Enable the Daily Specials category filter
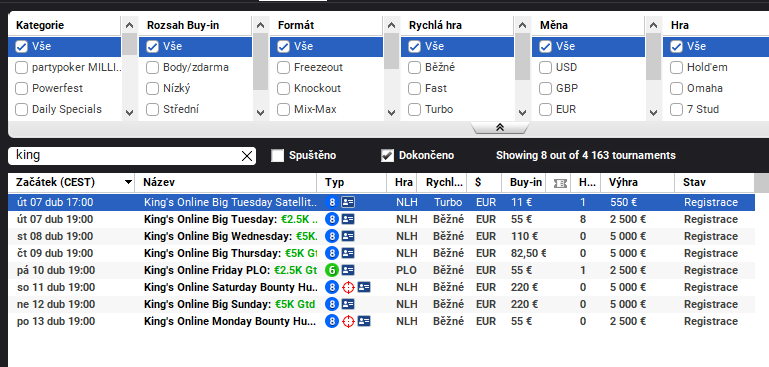769x367 pixels. pos(21,109)
